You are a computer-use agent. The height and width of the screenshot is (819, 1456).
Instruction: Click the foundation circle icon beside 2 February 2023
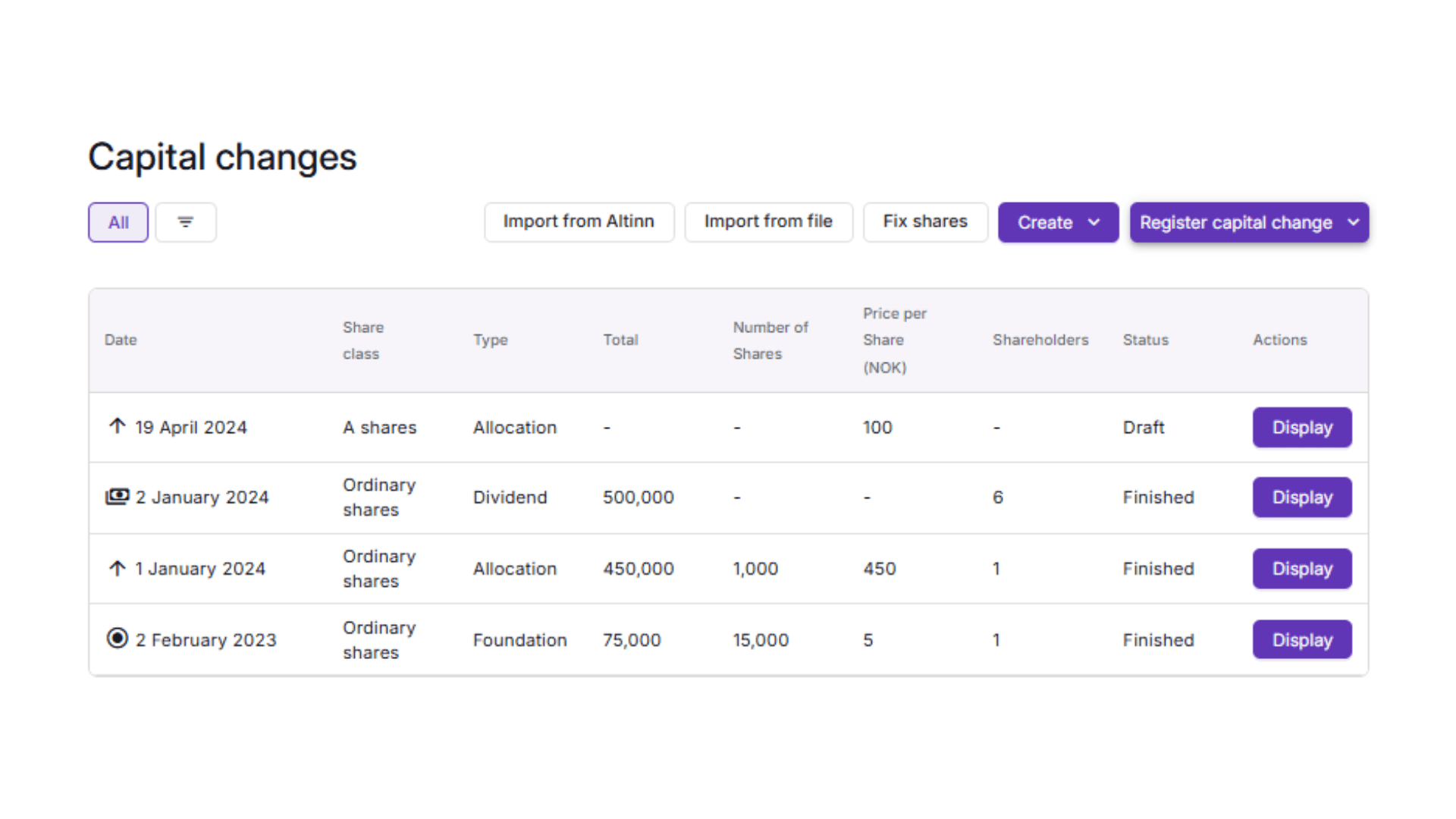coord(117,639)
